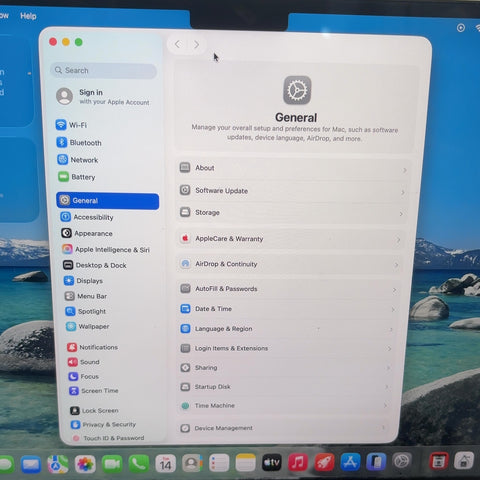This screenshot has height=480, width=480.
Task: Click Wi-Fi status icon in menu bar
Action: (477, 28)
